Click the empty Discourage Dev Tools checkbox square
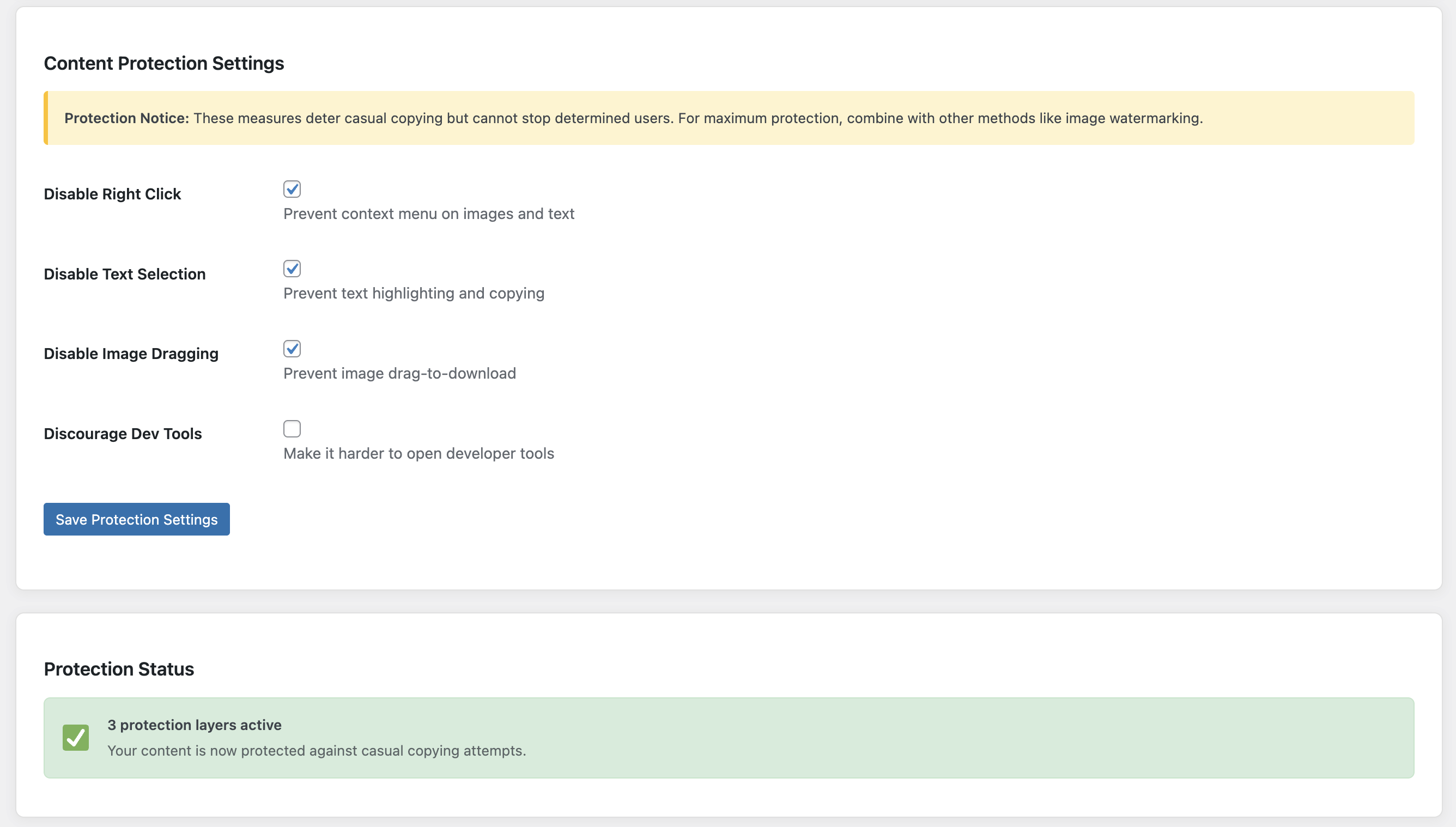1456x827 pixels. [x=292, y=428]
